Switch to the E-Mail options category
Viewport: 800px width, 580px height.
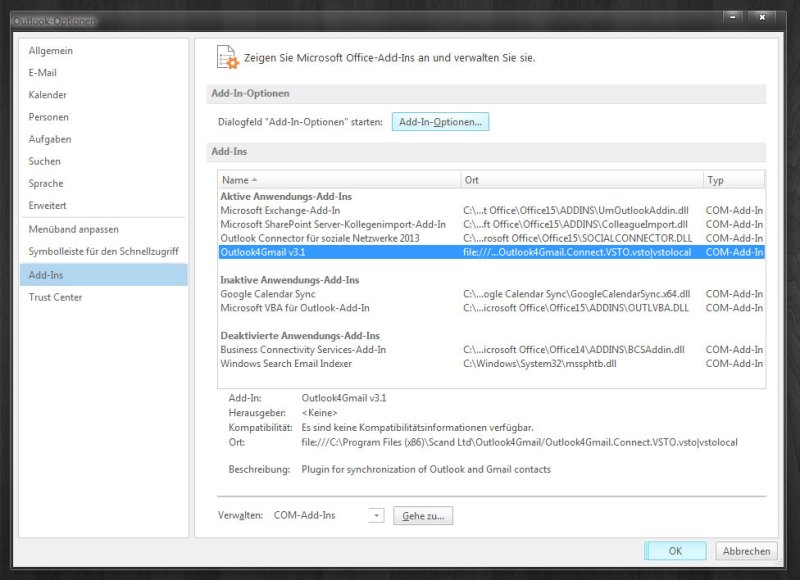point(43,73)
